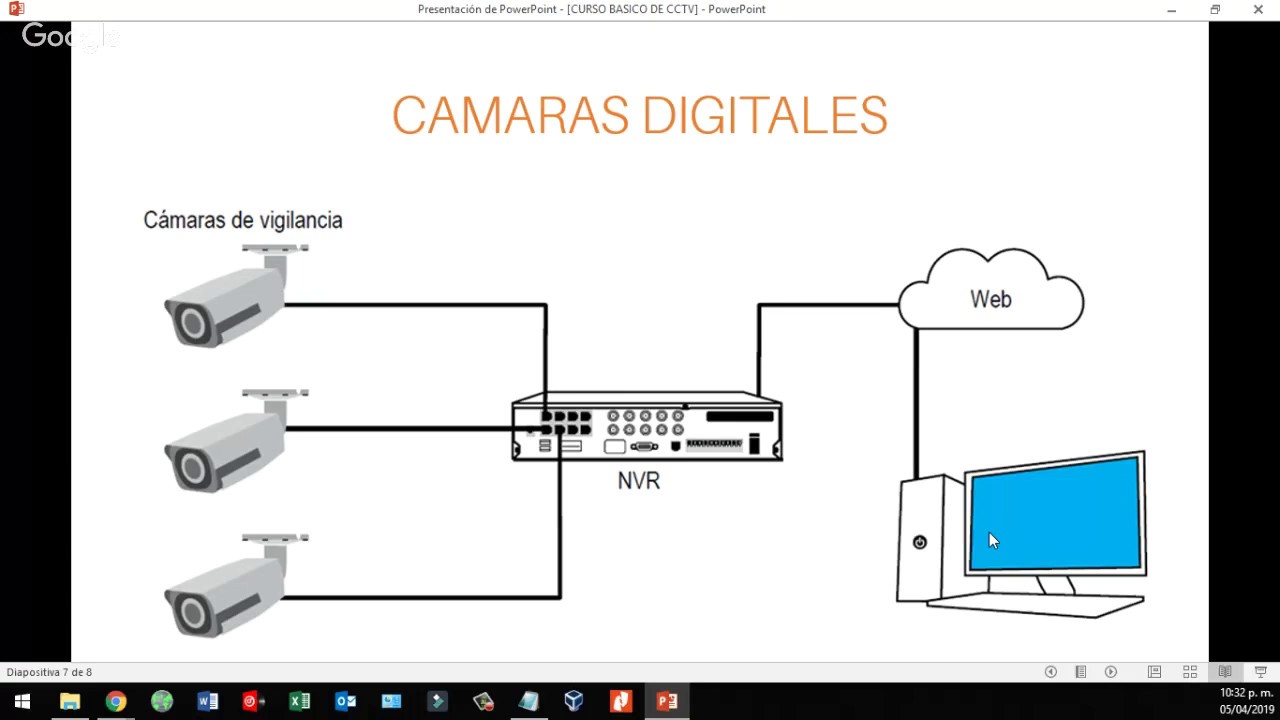Advance to the next slide
The image size is (1280, 720).
pyautogui.click(x=1111, y=672)
